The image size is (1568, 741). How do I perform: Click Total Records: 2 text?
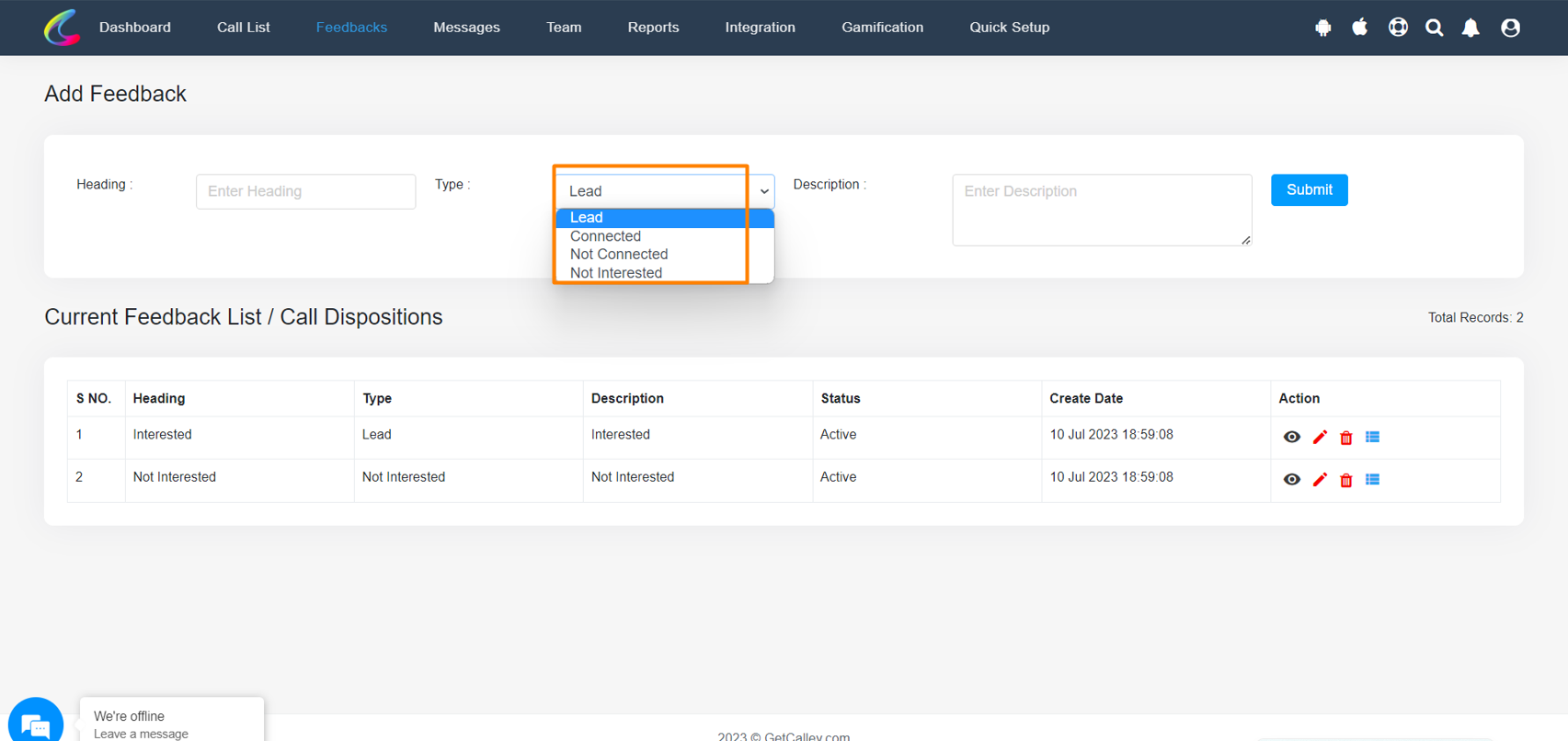1475,317
